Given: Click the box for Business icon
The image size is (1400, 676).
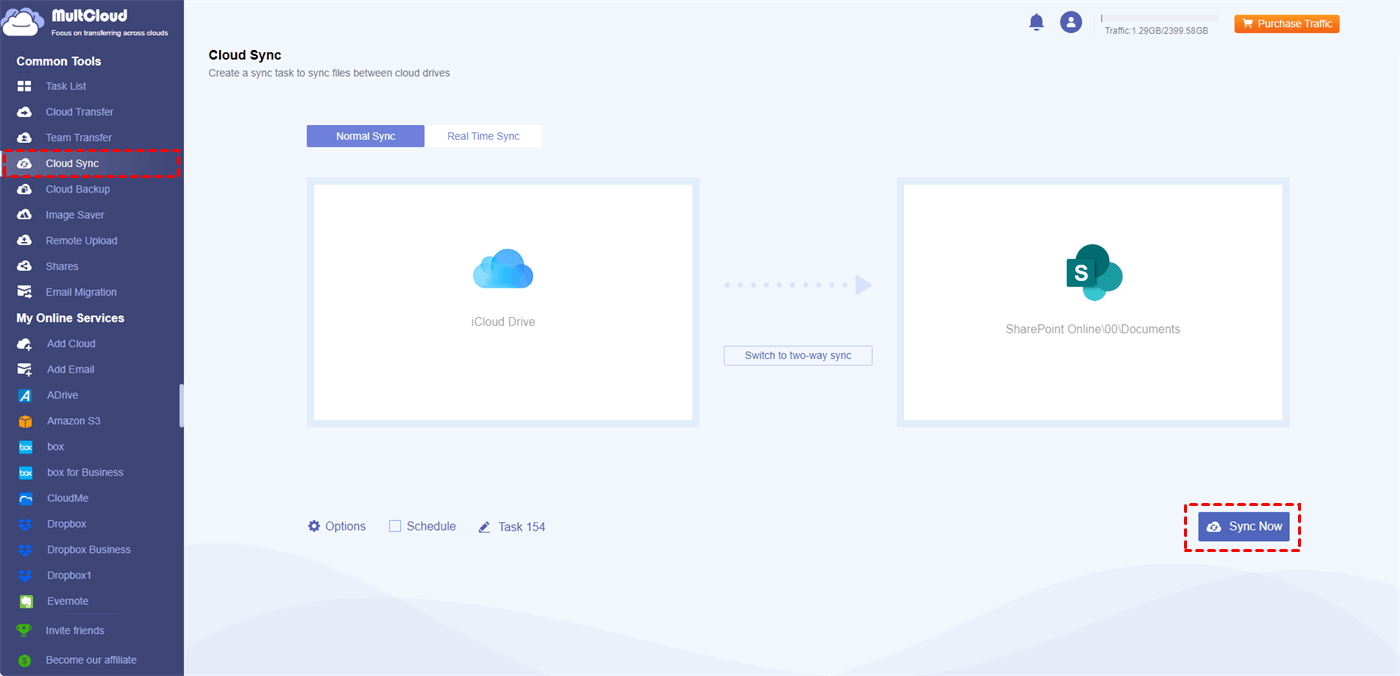Looking at the screenshot, I should pos(25,472).
